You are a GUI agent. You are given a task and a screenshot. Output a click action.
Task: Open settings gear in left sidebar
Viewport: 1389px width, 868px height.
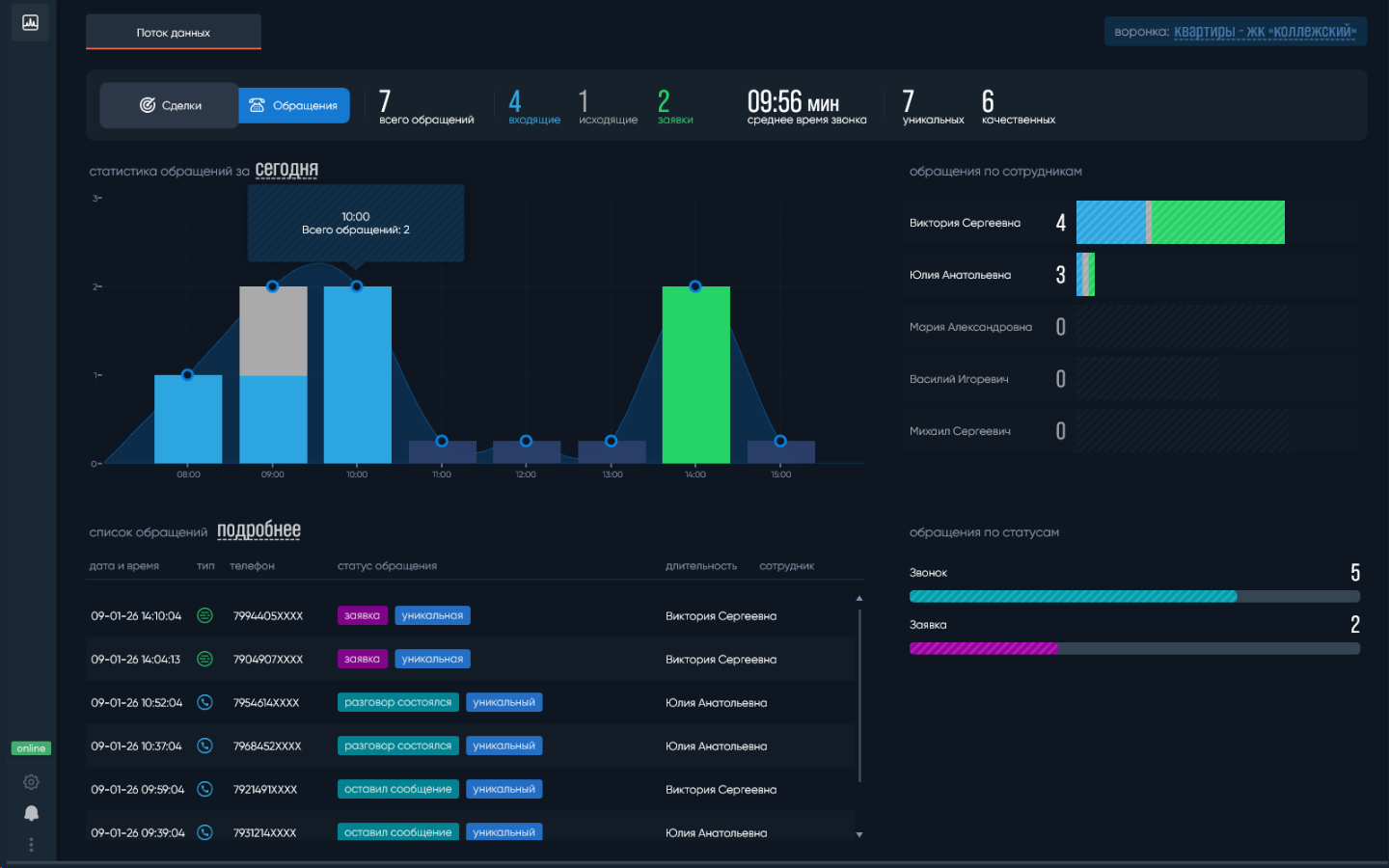(31, 782)
